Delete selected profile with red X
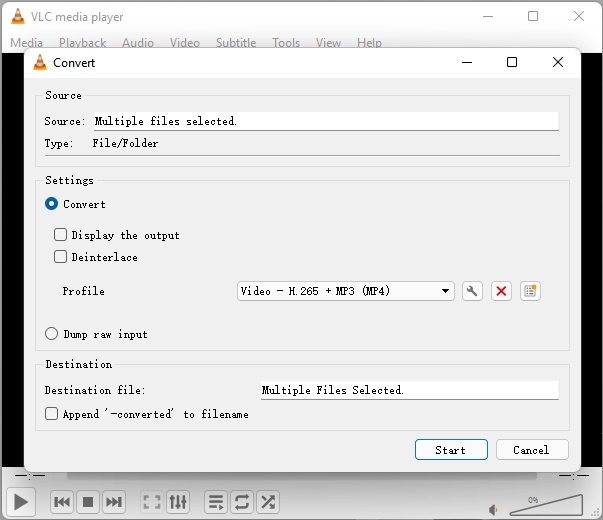603x520 pixels. pyautogui.click(x=501, y=291)
